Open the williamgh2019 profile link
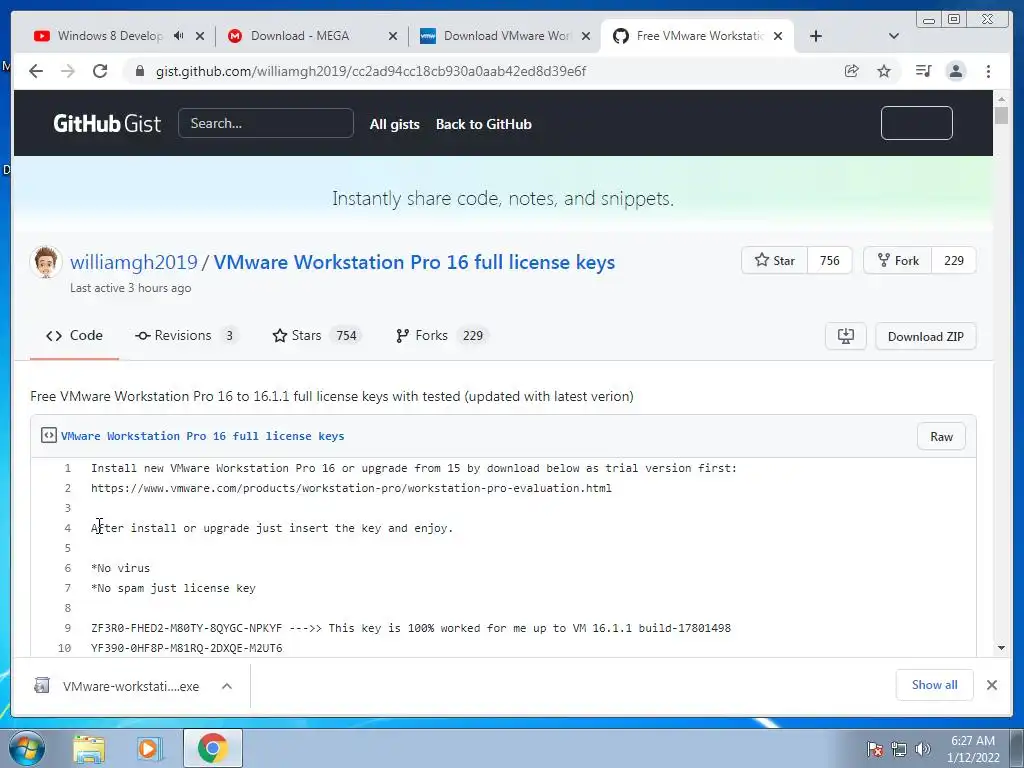The image size is (1024, 768). pyautogui.click(x=134, y=262)
